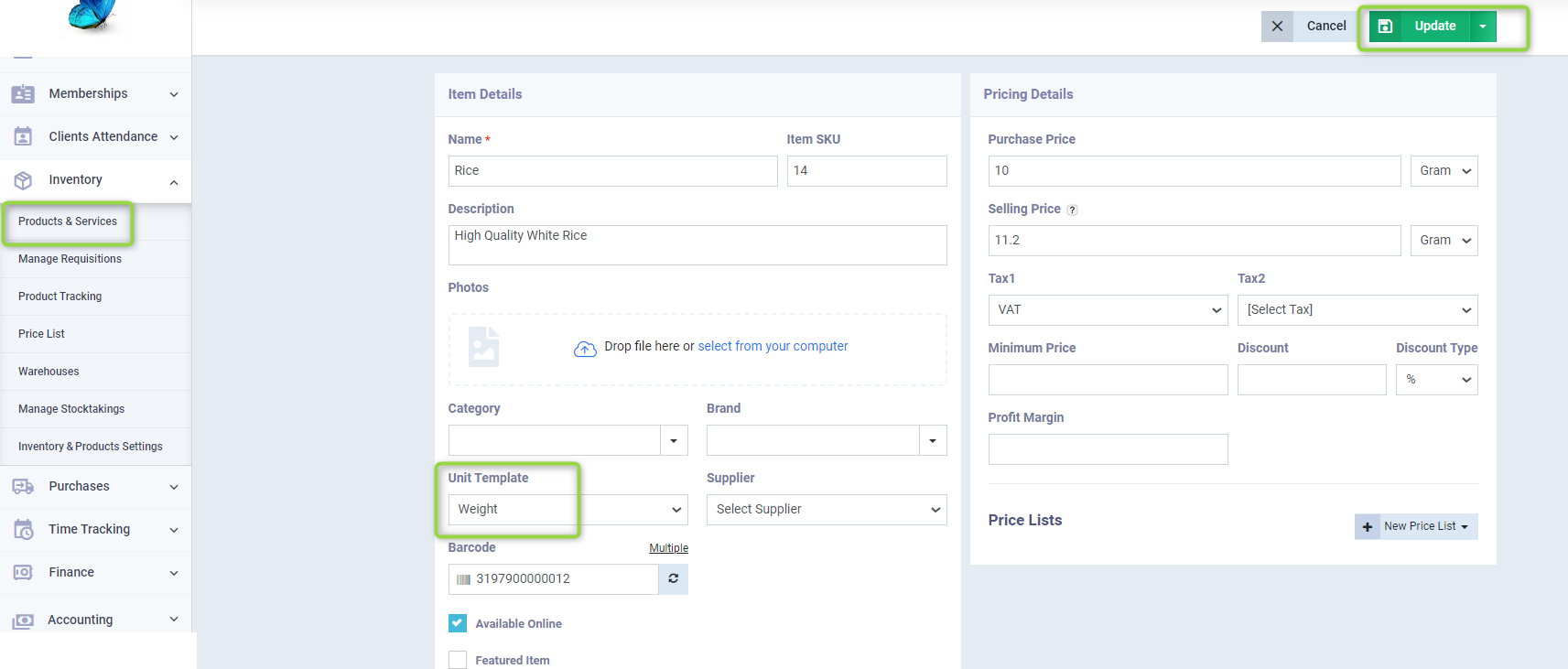Click select from your computer link
This screenshot has width=1568, height=669.
pos(773,346)
